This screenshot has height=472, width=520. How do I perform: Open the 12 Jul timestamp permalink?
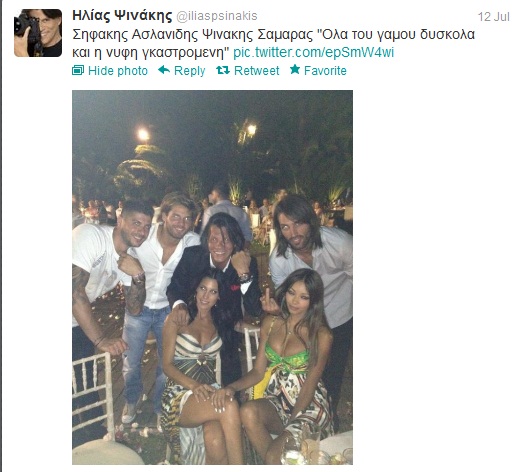pos(493,17)
